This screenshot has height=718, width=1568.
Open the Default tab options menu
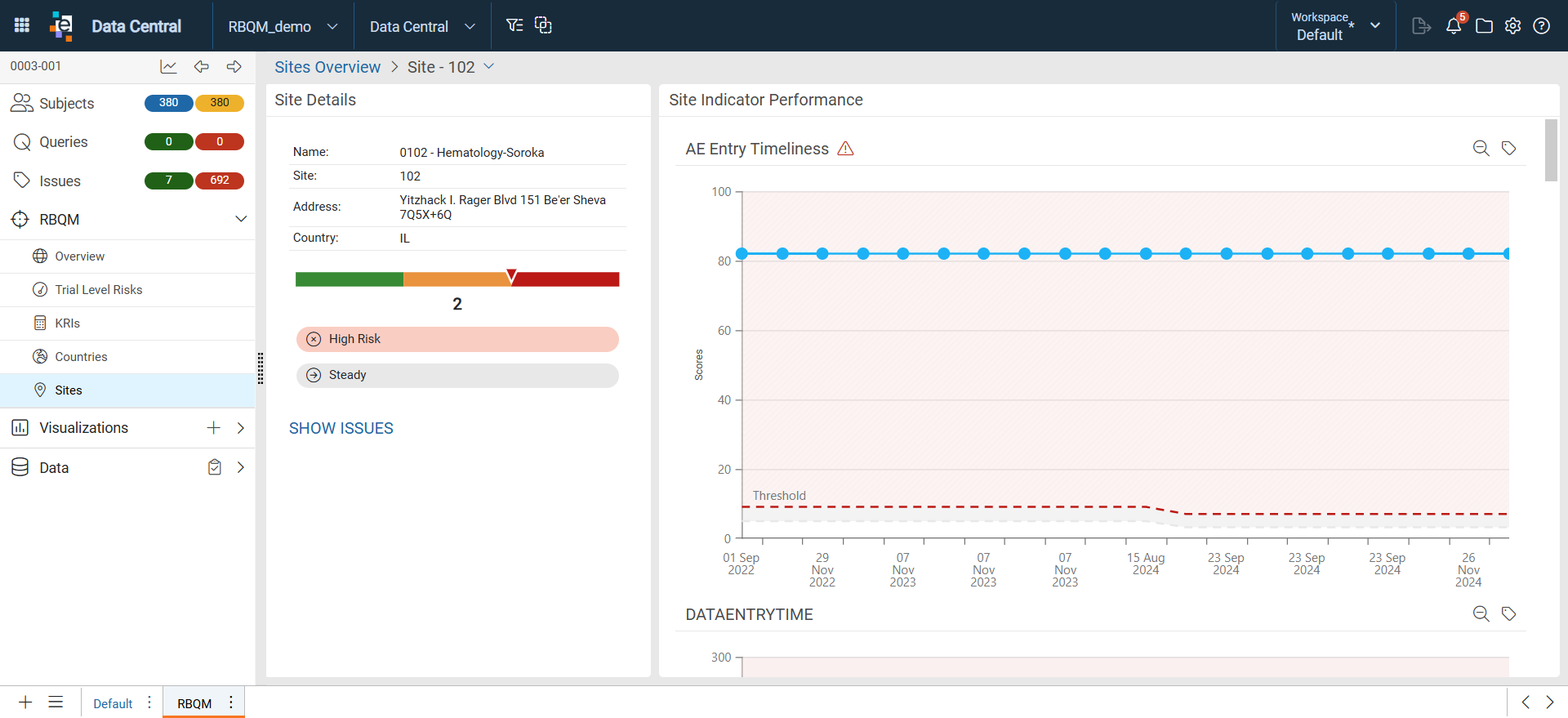click(x=149, y=702)
